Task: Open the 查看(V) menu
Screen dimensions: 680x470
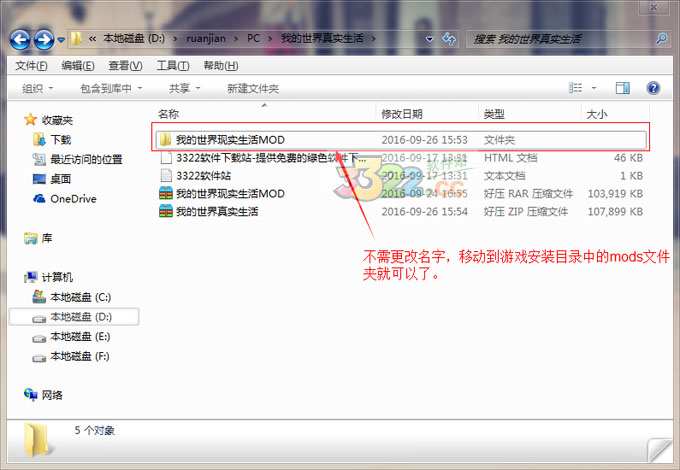Action: pos(125,65)
